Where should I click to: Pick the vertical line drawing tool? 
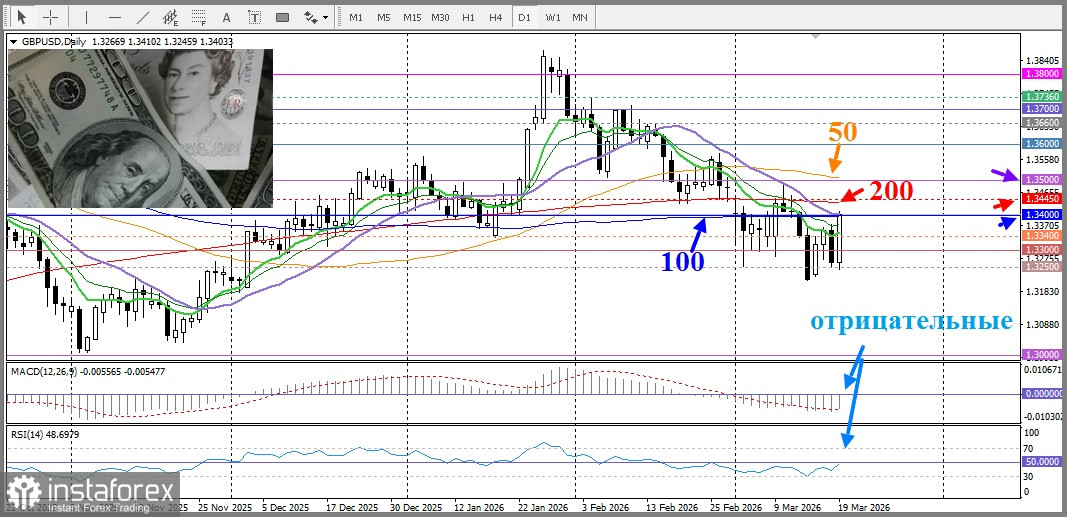click(86, 17)
